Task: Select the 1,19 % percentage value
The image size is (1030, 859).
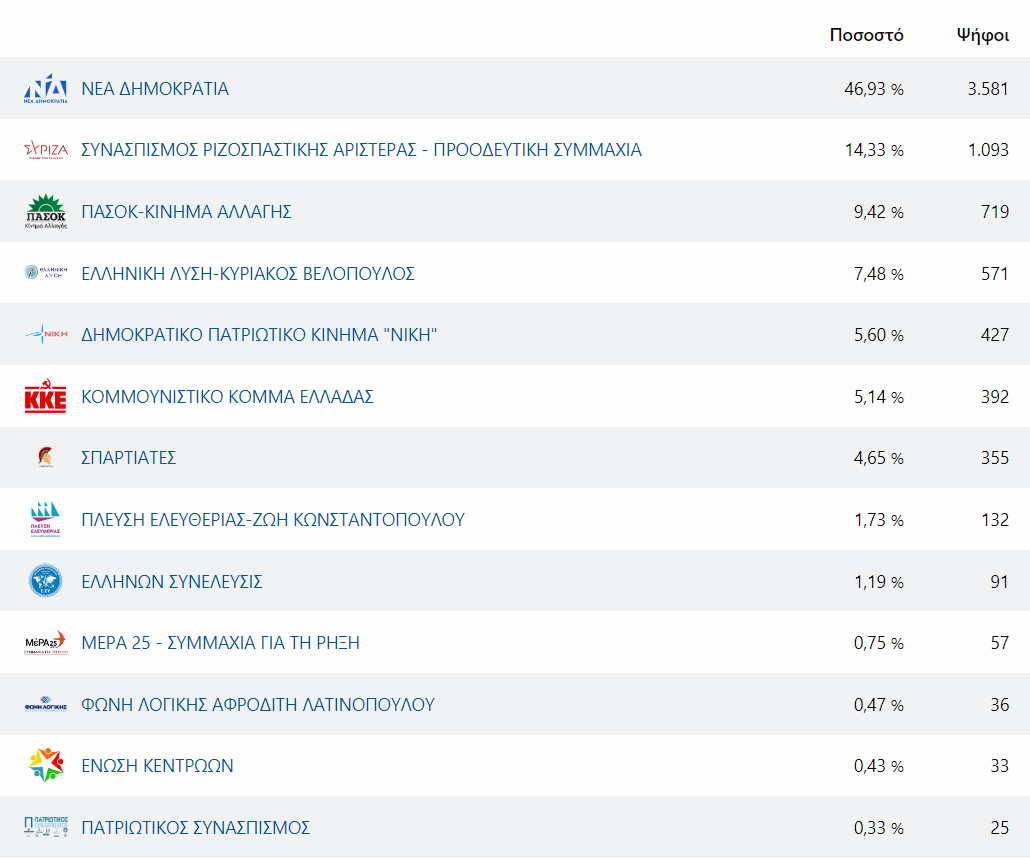Action: click(879, 582)
